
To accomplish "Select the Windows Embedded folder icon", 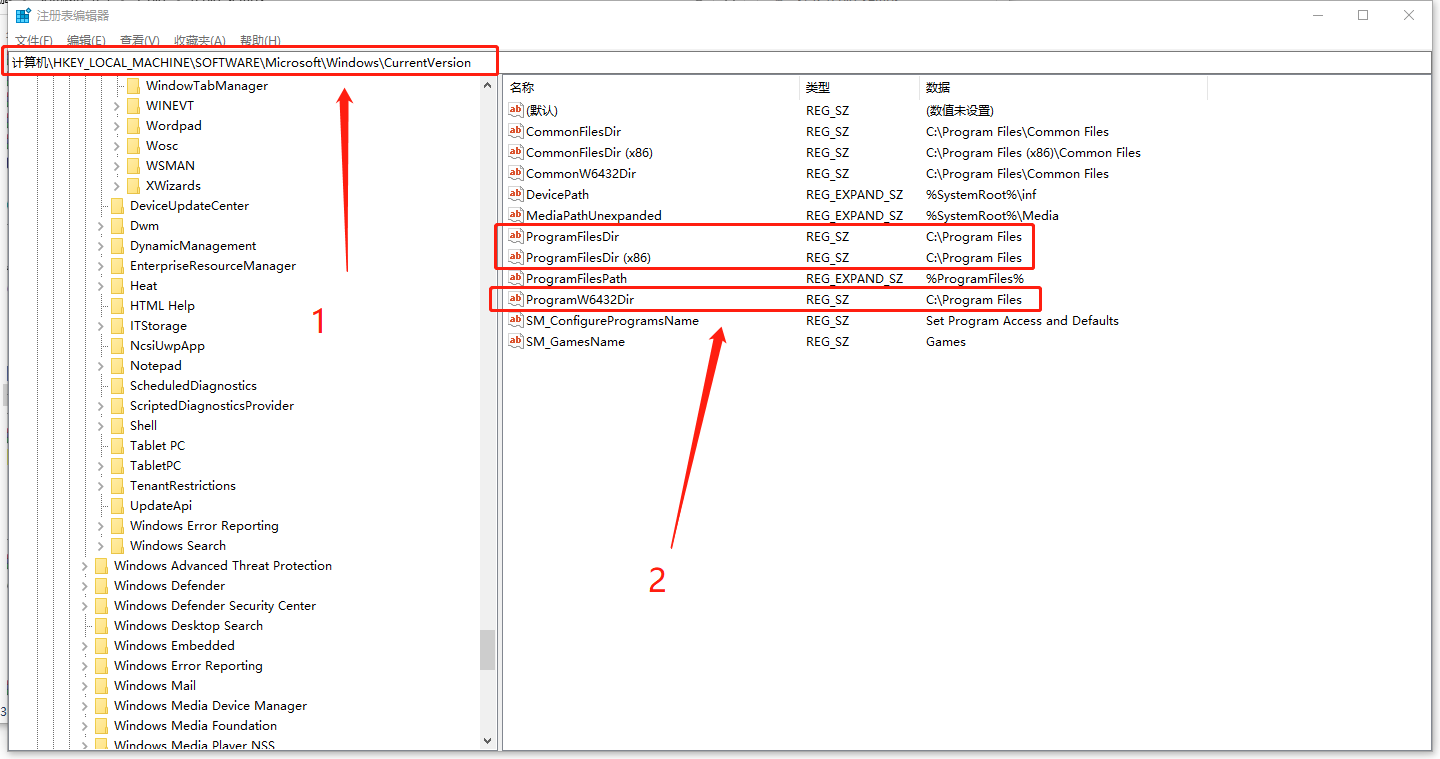I will click(101, 646).
